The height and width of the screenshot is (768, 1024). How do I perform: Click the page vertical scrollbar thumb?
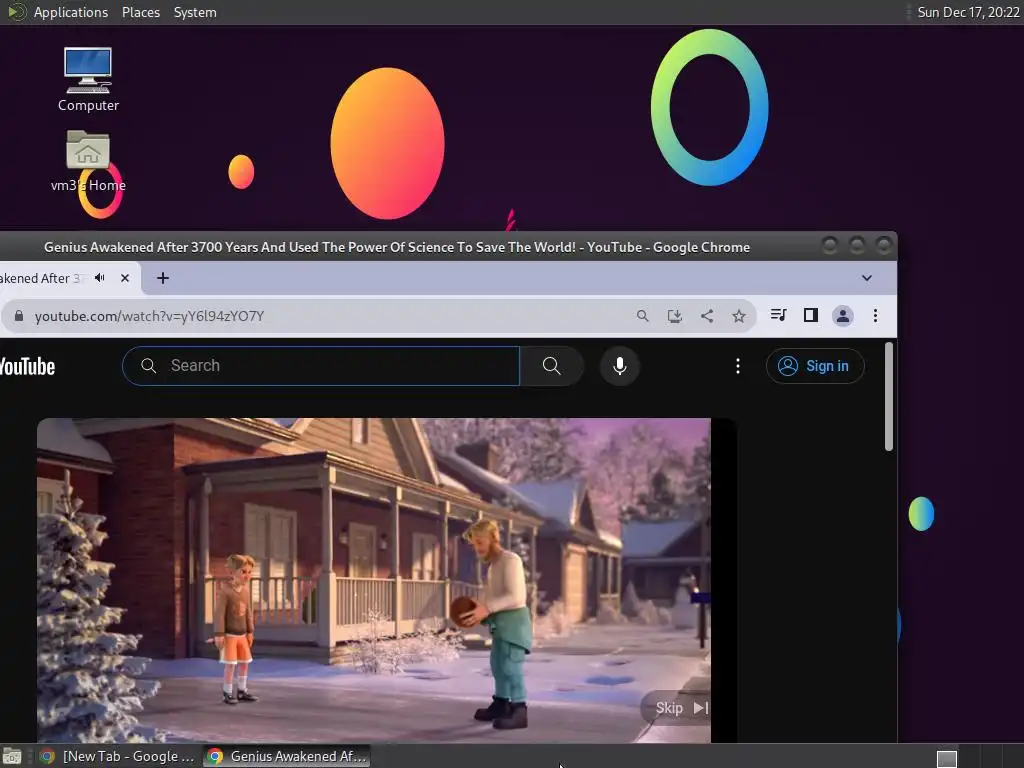(x=888, y=396)
